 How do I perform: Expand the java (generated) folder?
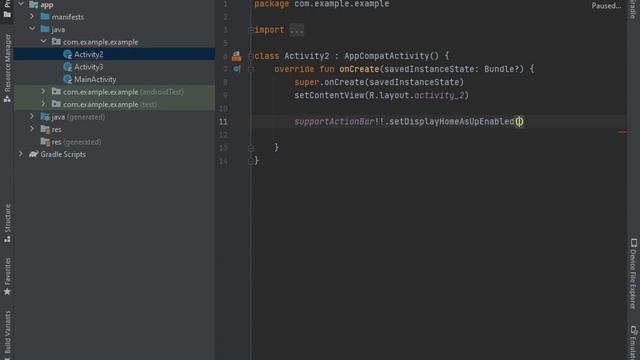32,116
